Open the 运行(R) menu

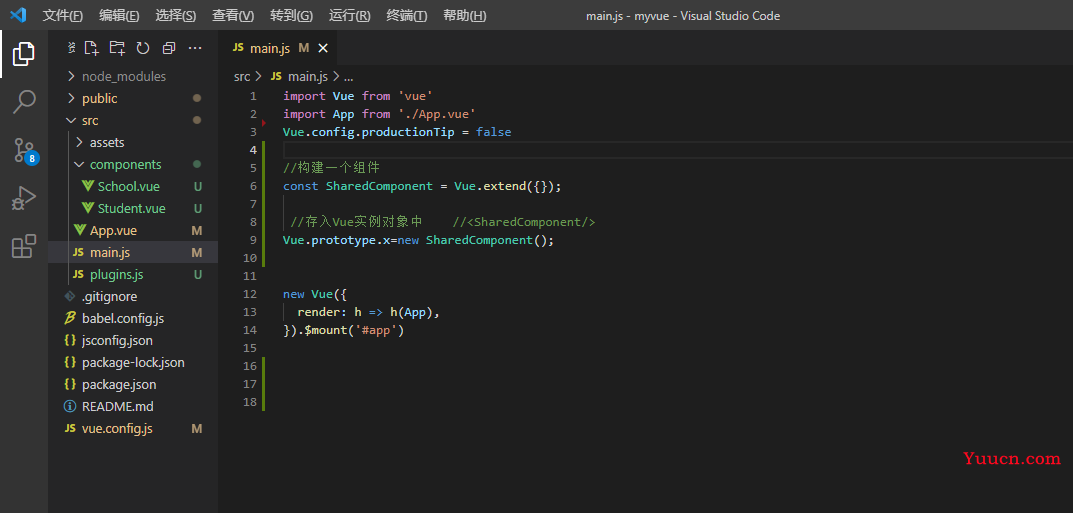pyautogui.click(x=349, y=16)
